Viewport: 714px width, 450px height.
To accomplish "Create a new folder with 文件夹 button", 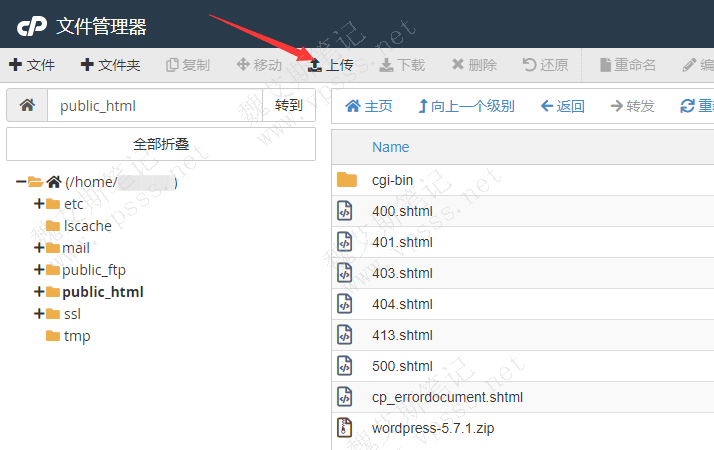I will tap(110, 65).
